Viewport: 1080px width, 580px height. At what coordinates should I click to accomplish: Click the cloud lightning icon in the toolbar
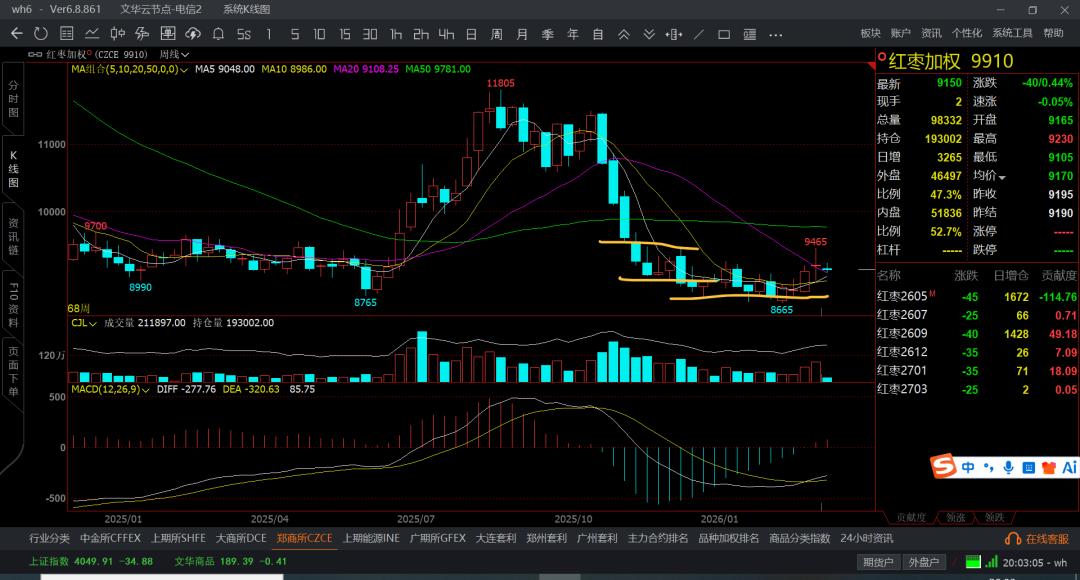pyautogui.click(x=192, y=34)
